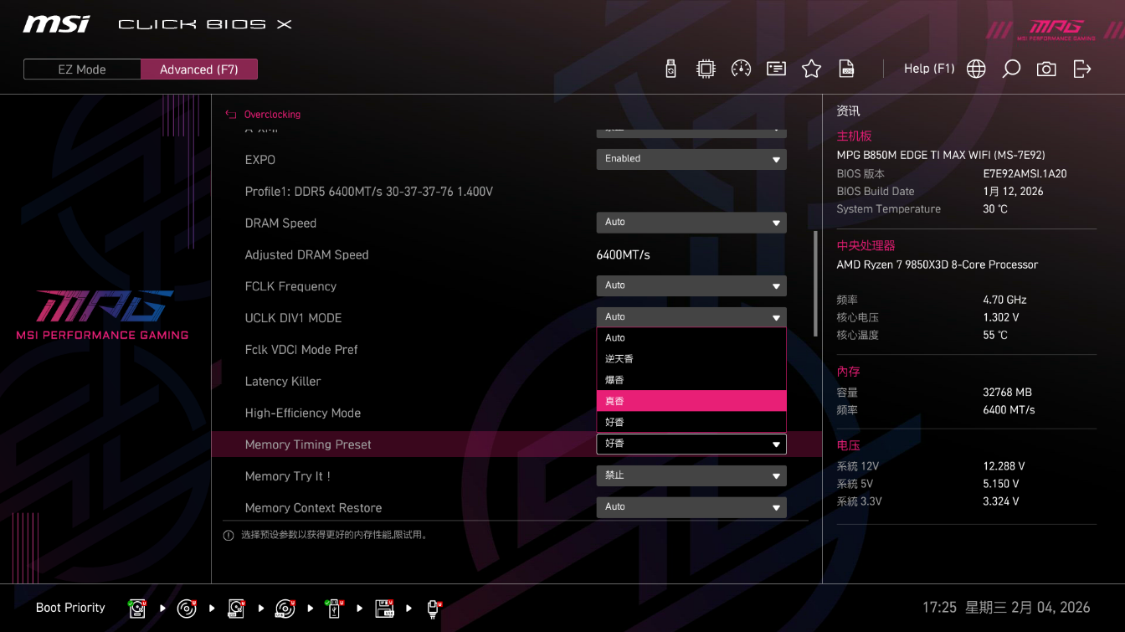Choose Auto in the open preset list

click(x=691, y=338)
